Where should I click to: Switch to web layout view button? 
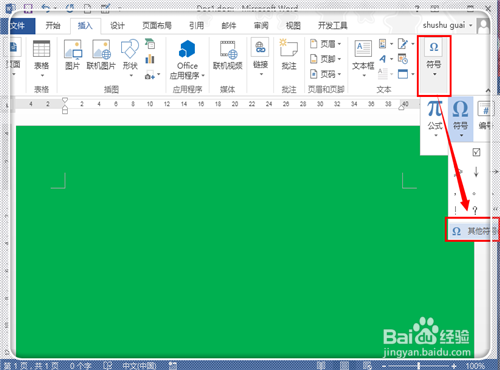(x=367, y=366)
